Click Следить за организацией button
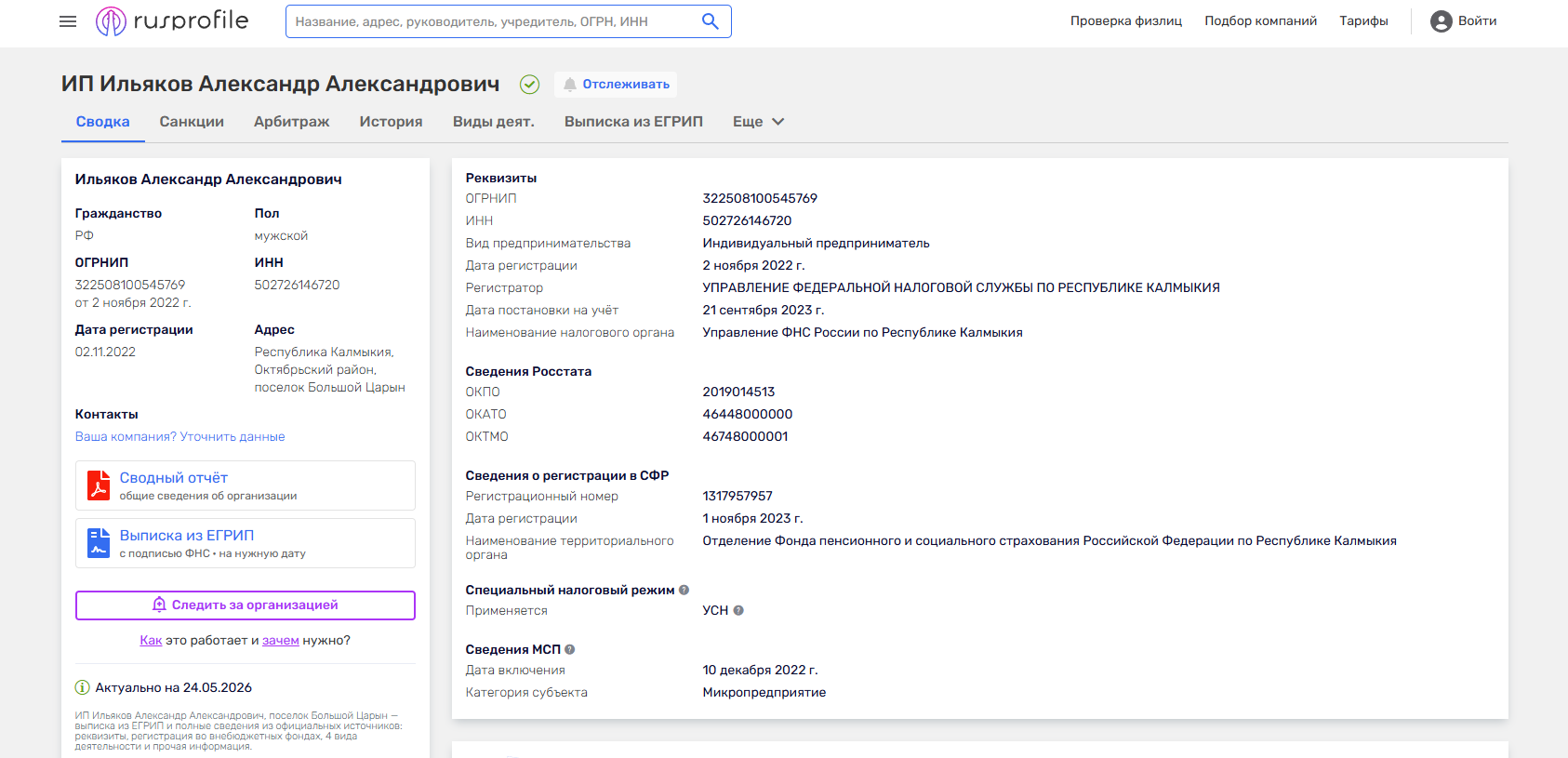This screenshot has height=758, width=1568. 246,605
